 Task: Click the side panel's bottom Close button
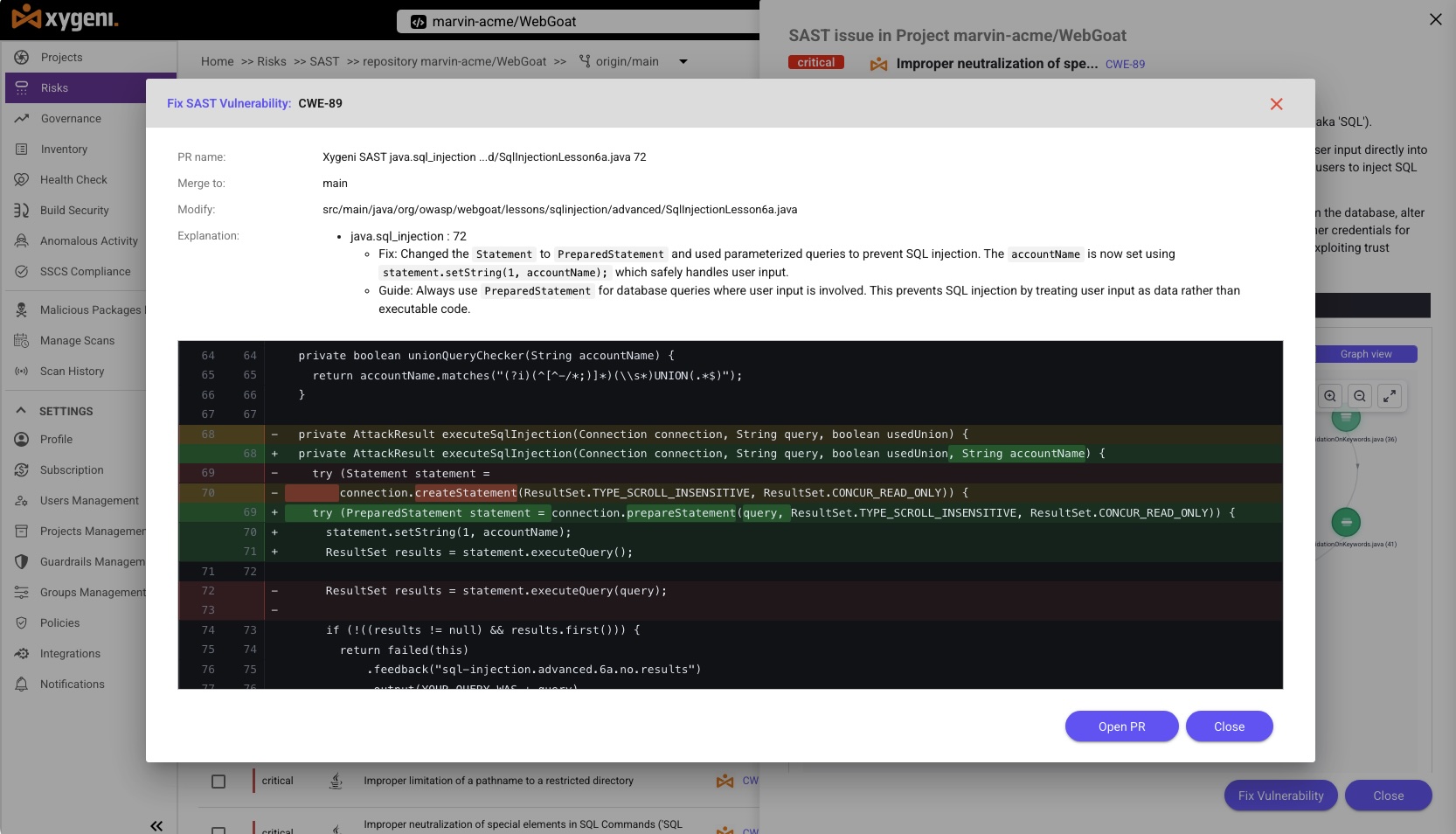(x=1388, y=796)
